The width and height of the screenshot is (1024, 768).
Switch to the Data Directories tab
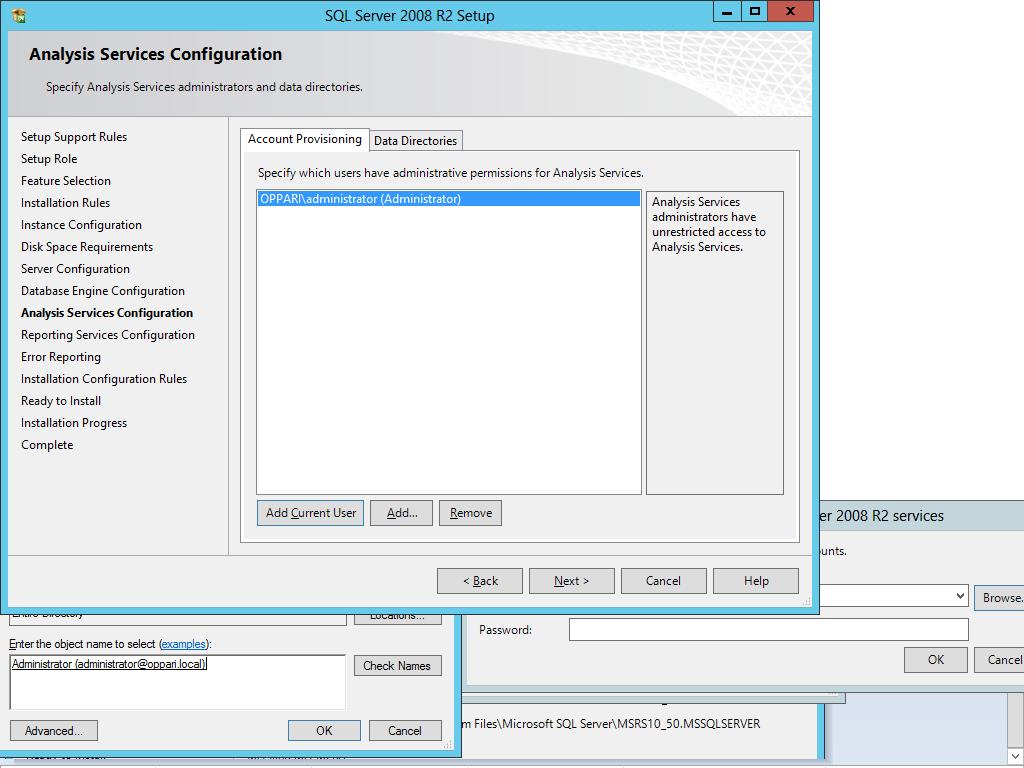pyautogui.click(x=415, y=141)
